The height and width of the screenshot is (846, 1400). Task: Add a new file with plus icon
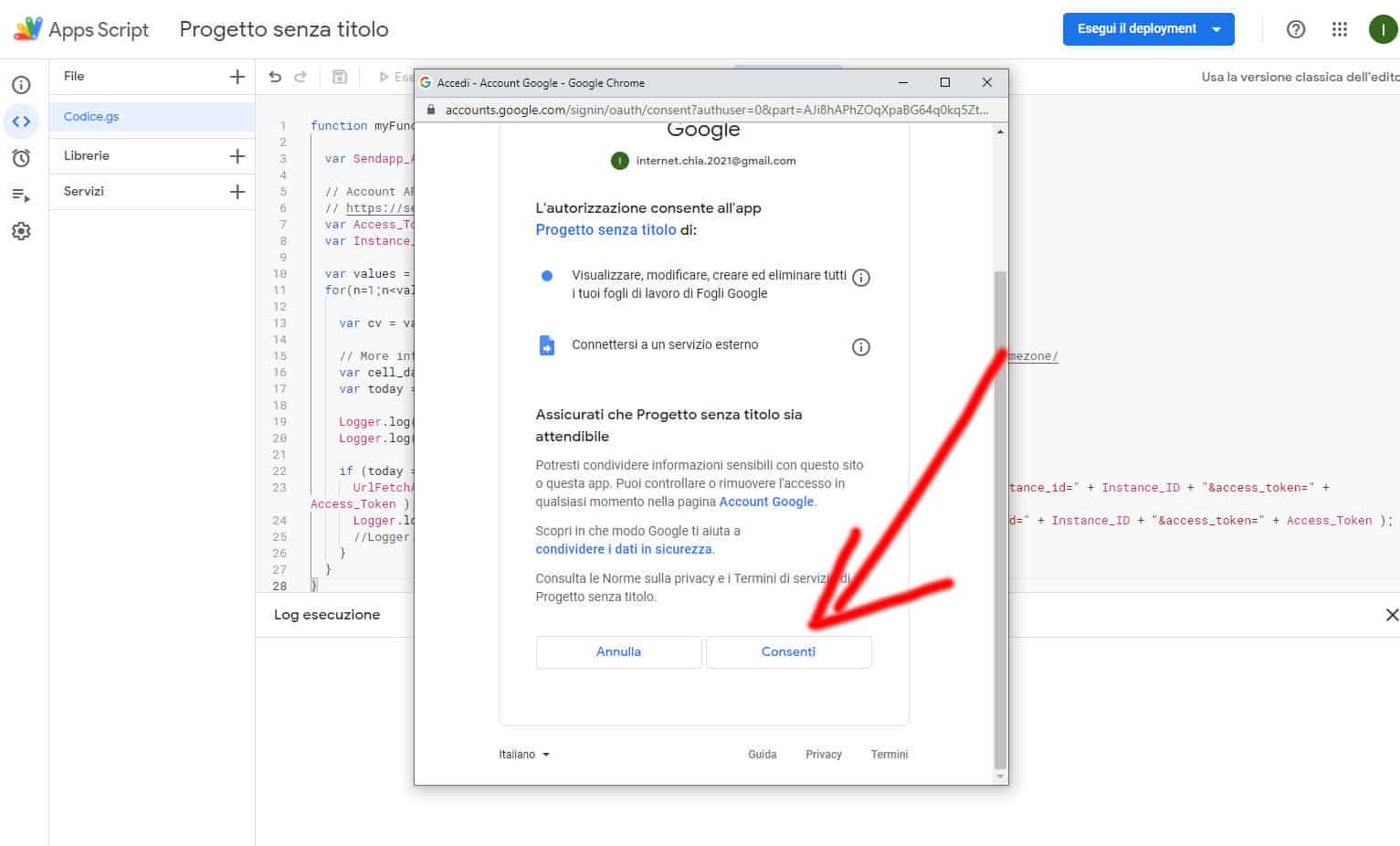[x=237, y=77]
